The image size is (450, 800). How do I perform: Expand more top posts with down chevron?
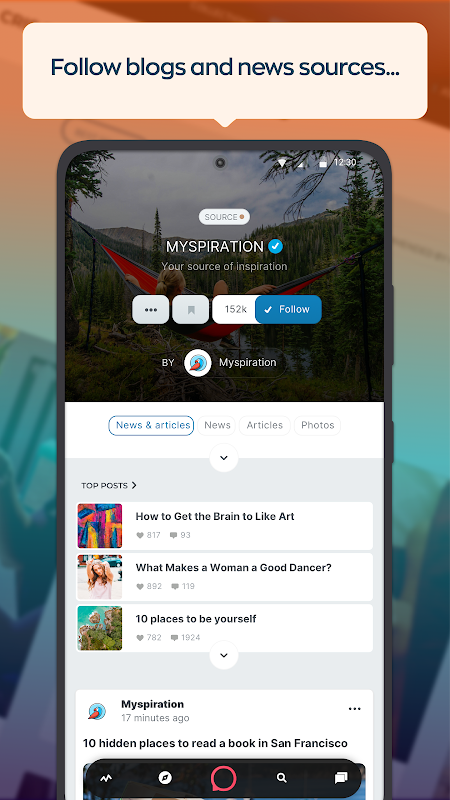click(x=223, y=655)
